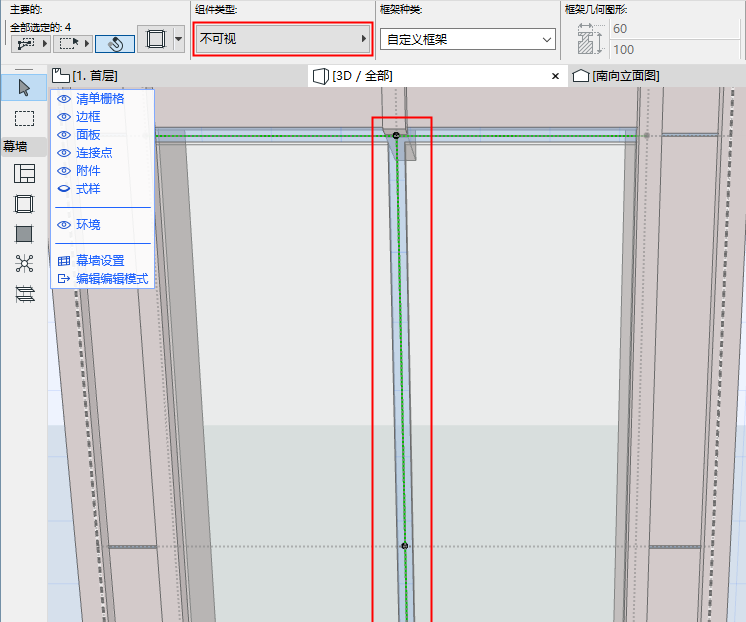Click the frame geometry profile icon
The image size is (746, 622).
click(590, 39)
